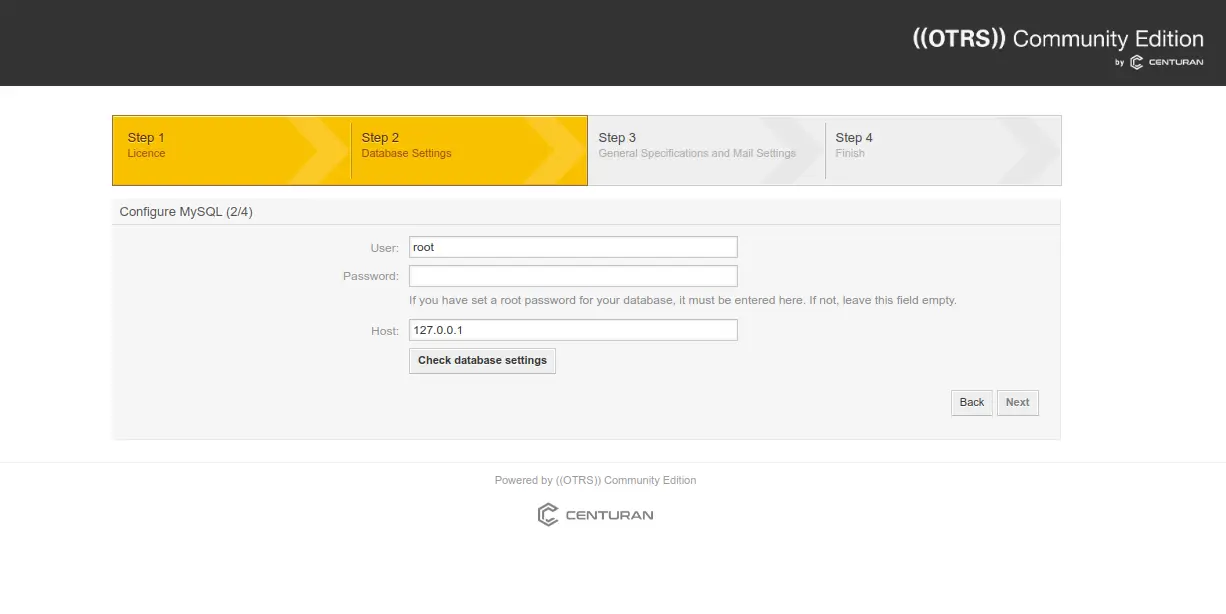The width and height of the screenshot is (1226, 614).
Task: Click the 'Password:' field label
Action: click(371, 276)
